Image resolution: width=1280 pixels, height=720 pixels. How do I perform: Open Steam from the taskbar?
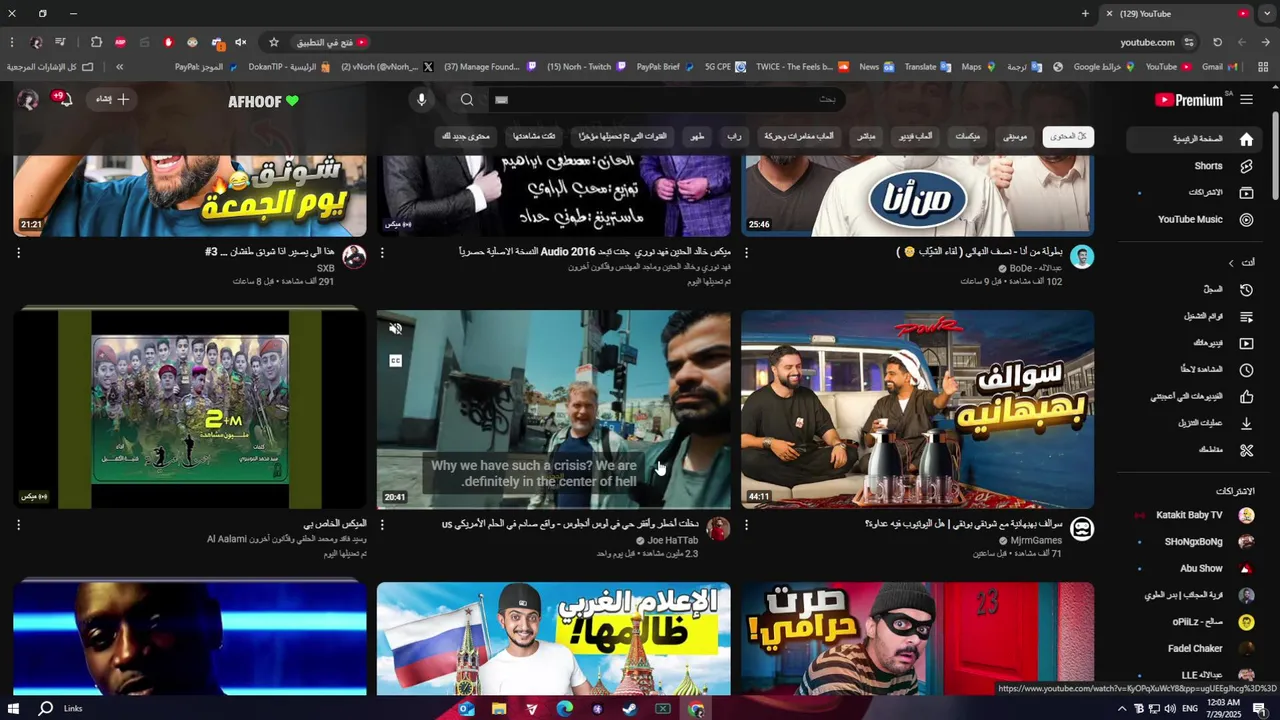pyautogui.click(x=630, y=708)
